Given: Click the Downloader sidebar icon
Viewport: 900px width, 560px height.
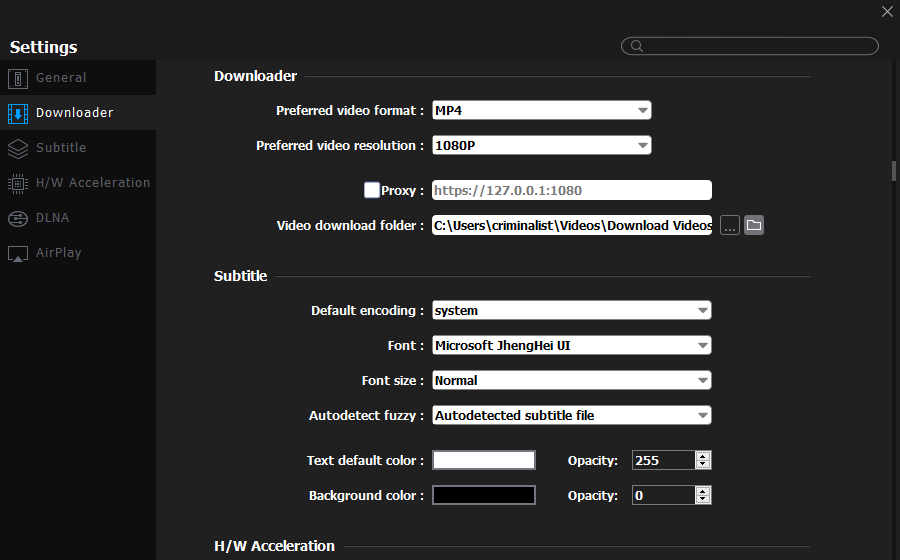Looking at the screenshot, I should (18, 113).
